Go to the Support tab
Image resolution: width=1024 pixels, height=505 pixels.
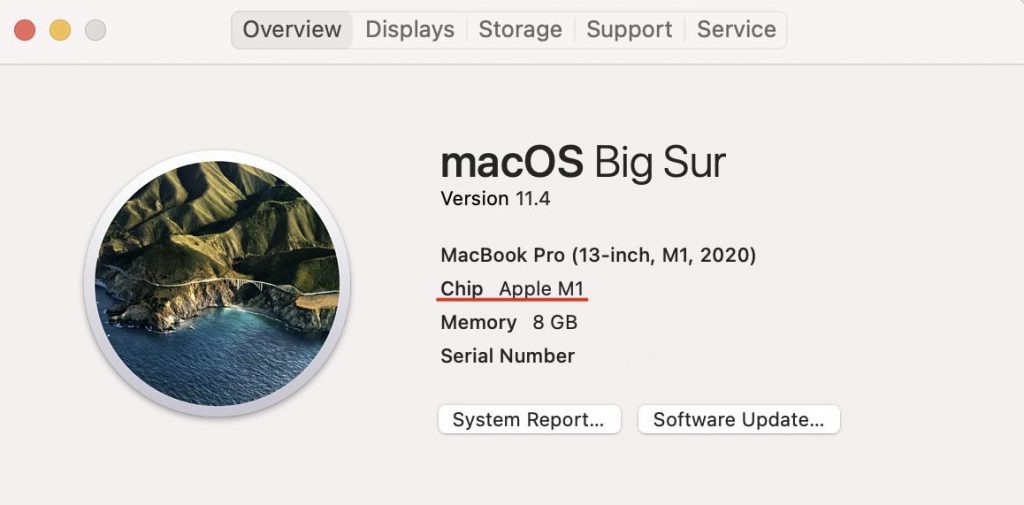tap(629, 30)
